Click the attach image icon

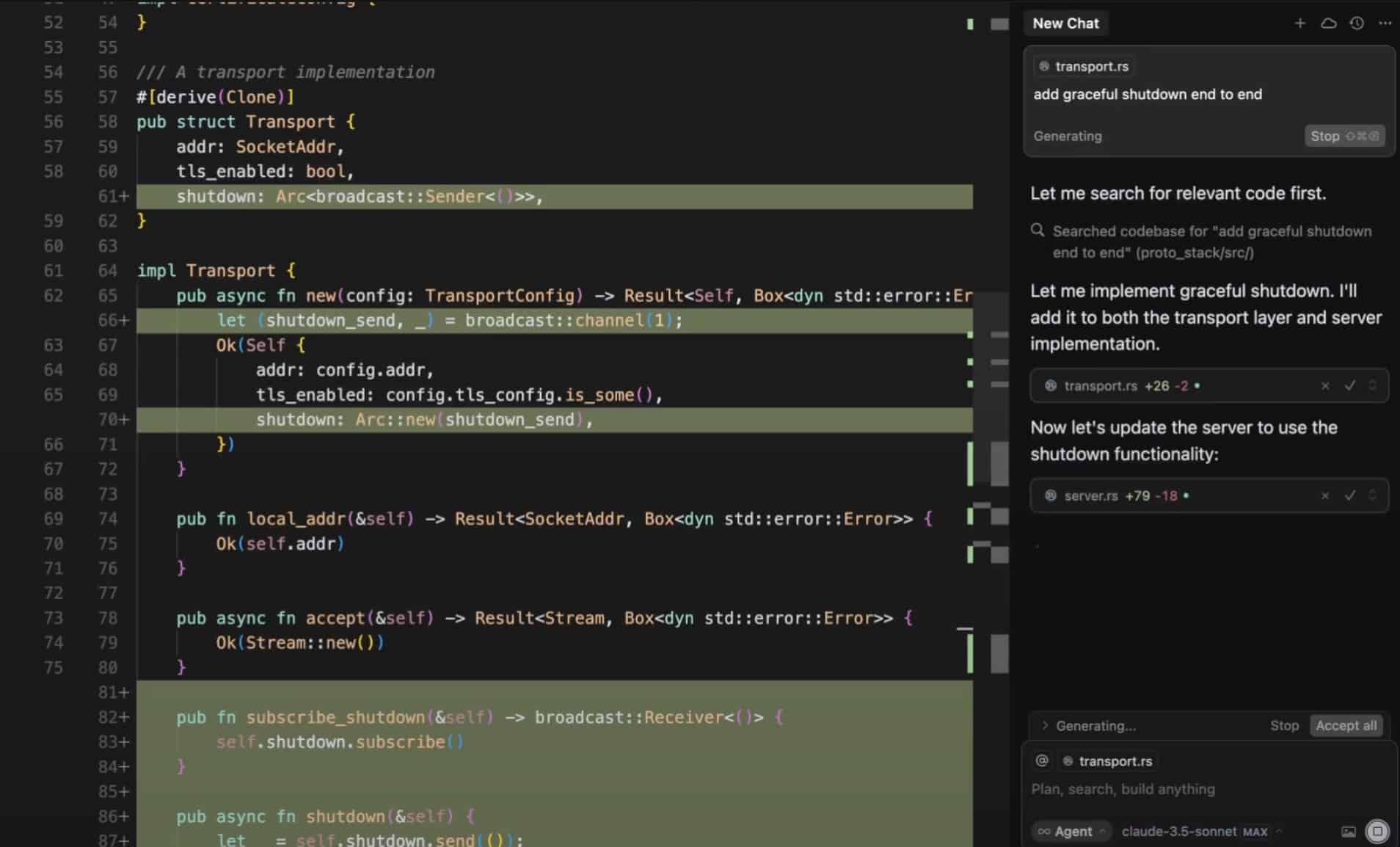coord(1349,832)
